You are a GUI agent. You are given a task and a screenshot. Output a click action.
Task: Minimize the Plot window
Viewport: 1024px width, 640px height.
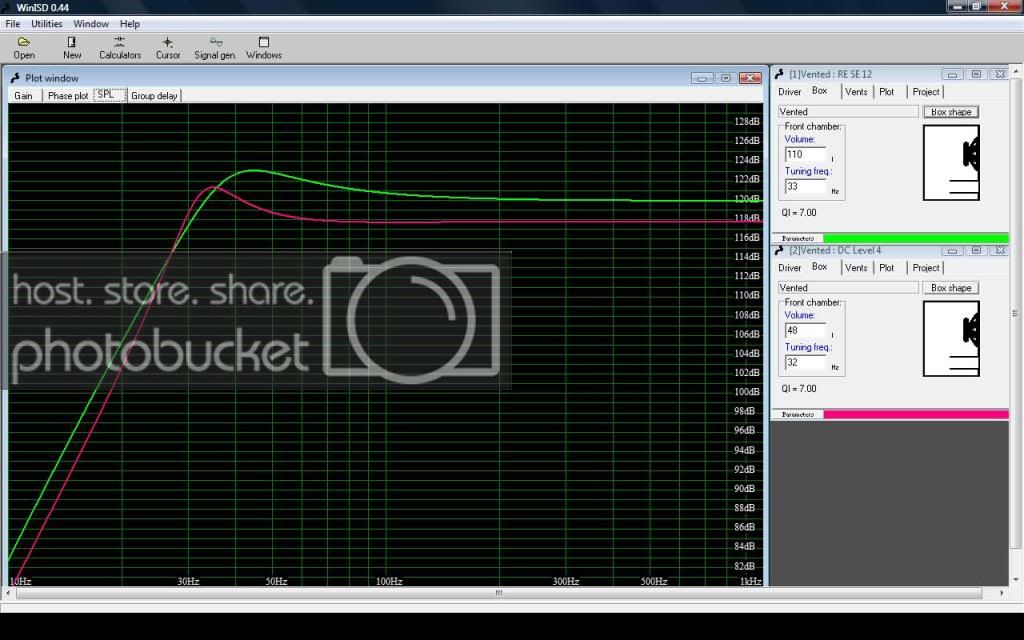(x=702, y=78)
